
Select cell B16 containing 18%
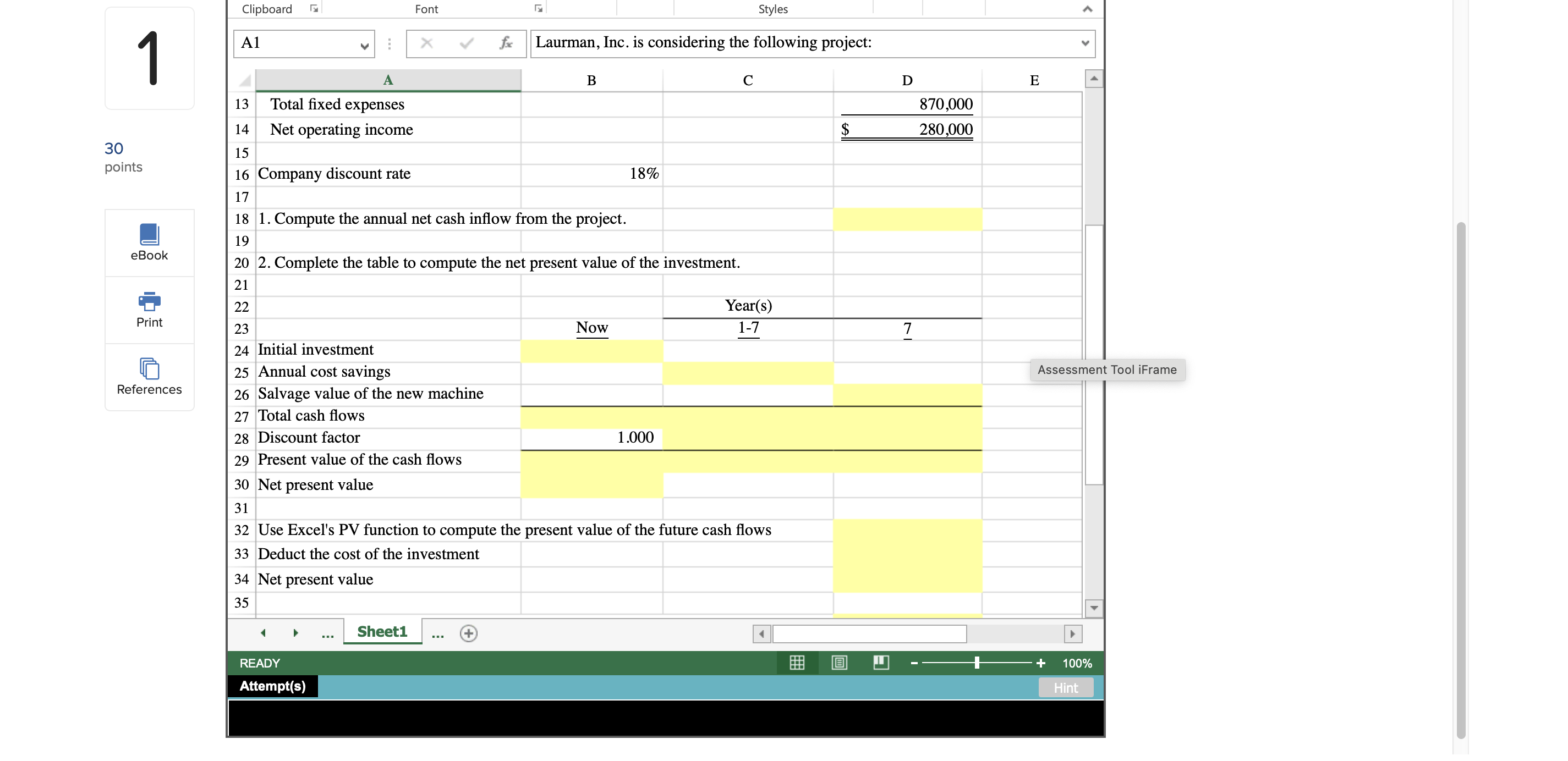[x=591, y=174]
